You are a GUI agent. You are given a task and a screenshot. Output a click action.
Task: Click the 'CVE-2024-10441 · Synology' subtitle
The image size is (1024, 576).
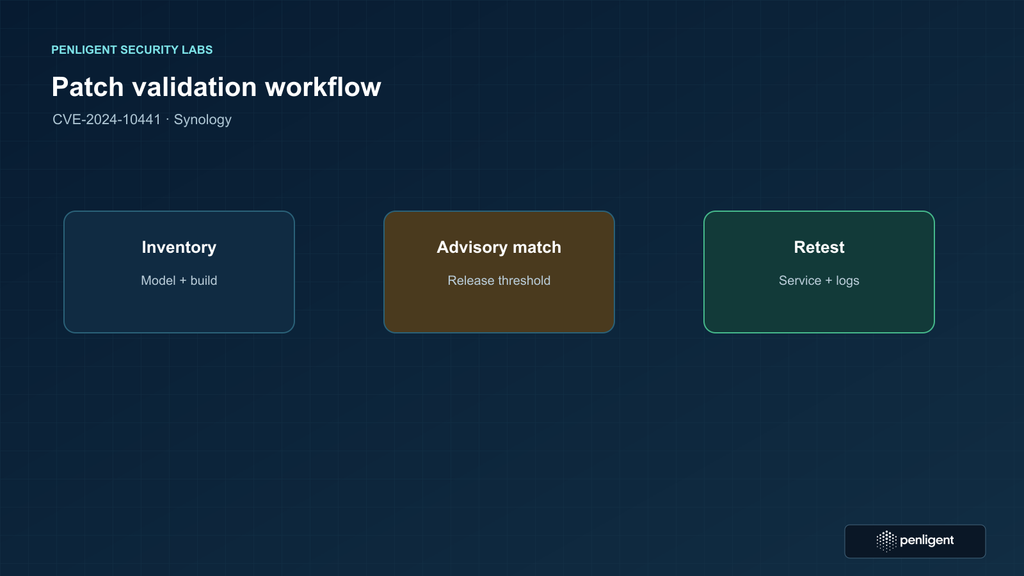(x=142, y=120)
